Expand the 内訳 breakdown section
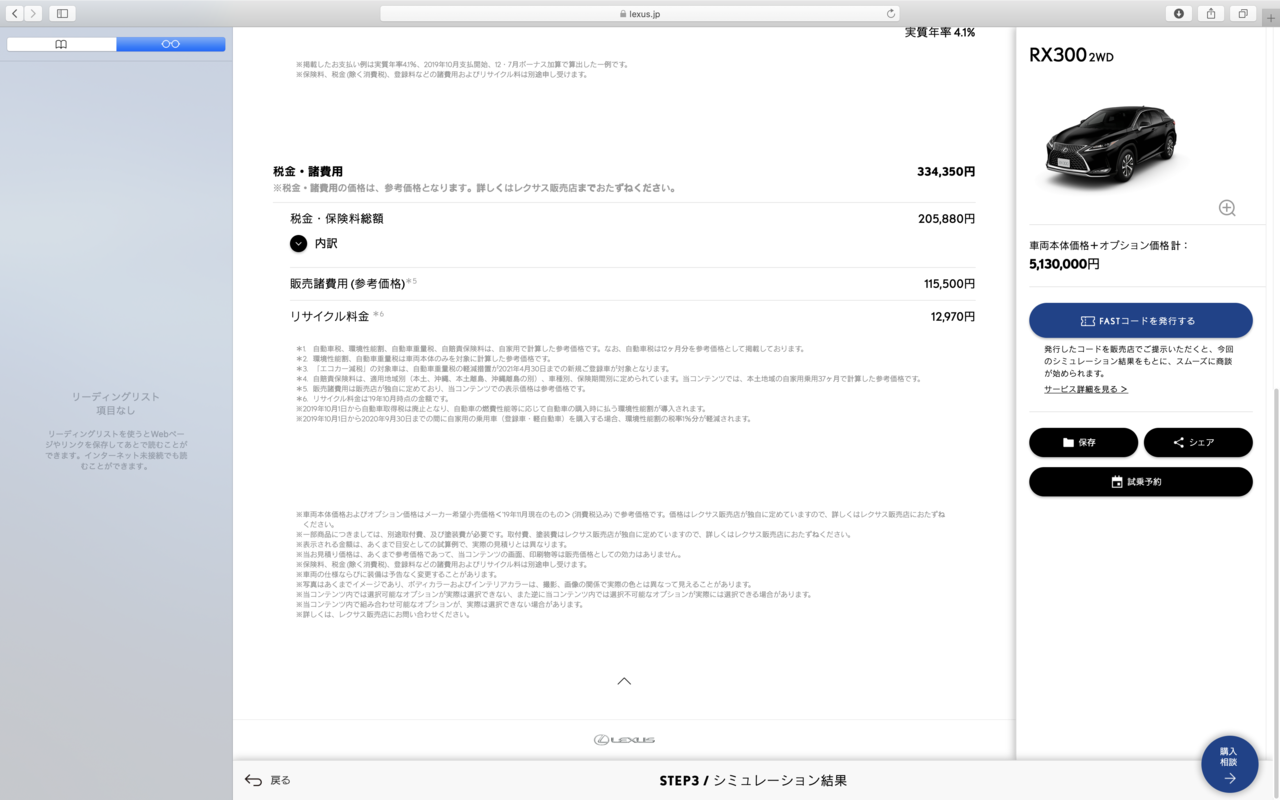The width and height of the screenshot is (1280, 800). 298,243
